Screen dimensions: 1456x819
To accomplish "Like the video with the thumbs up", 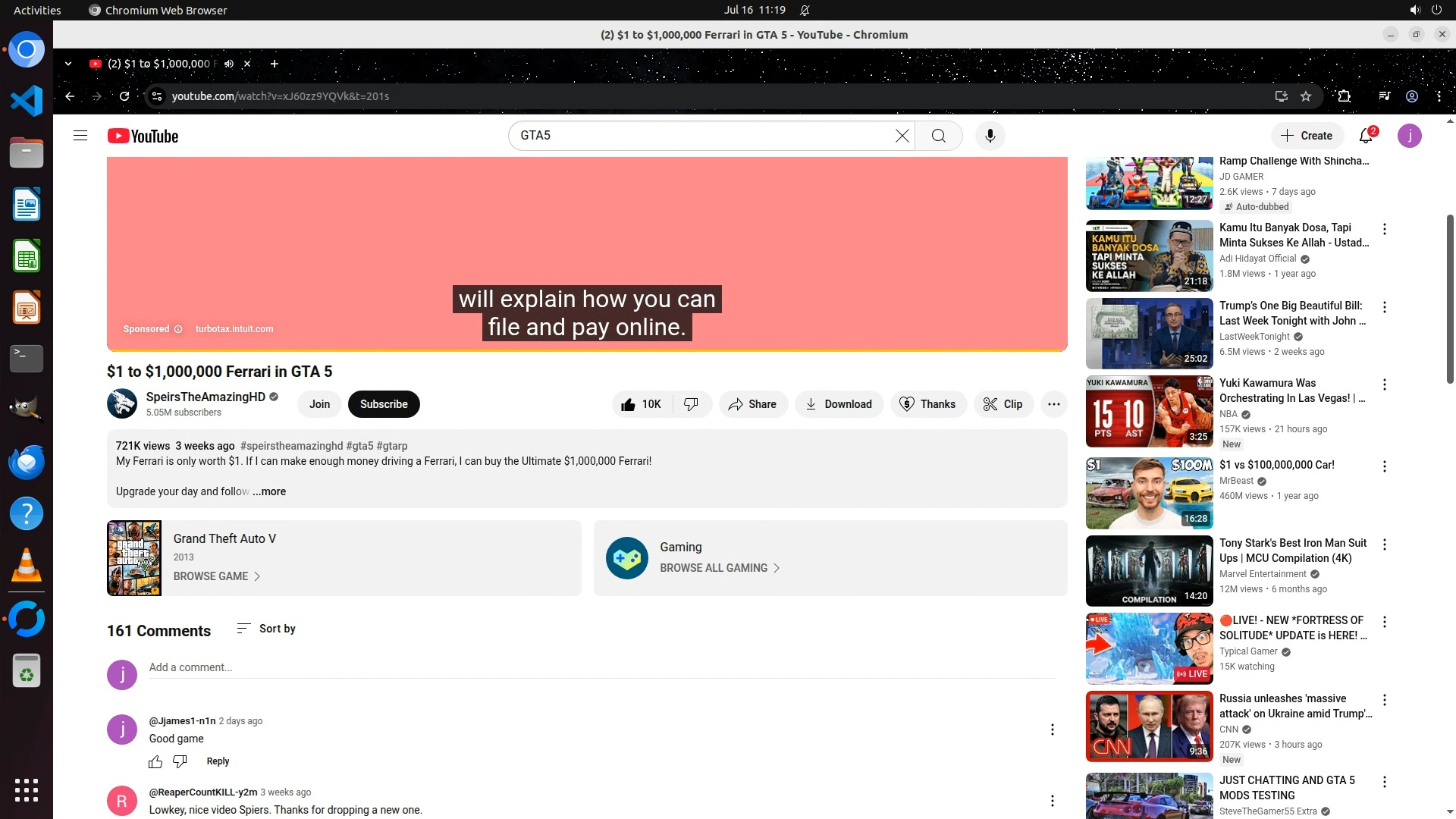I will pos(641,404).
